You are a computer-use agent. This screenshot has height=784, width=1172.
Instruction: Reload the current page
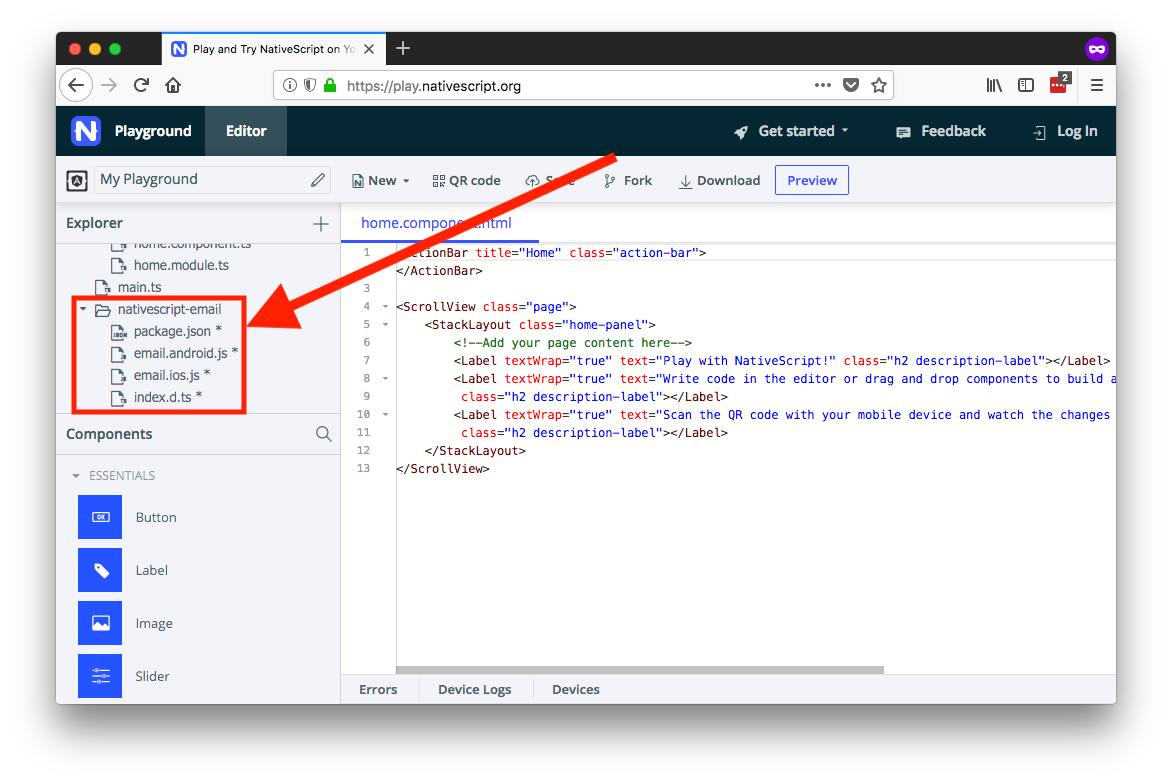pyautogui.click(x=141, y=85)
